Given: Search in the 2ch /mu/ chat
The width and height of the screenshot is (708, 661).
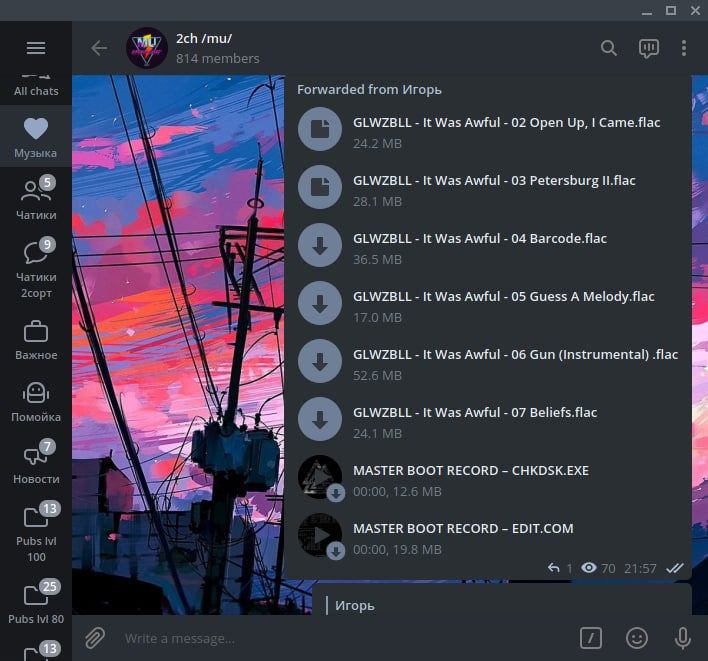Looking at the screenshot, I should 609,48.
